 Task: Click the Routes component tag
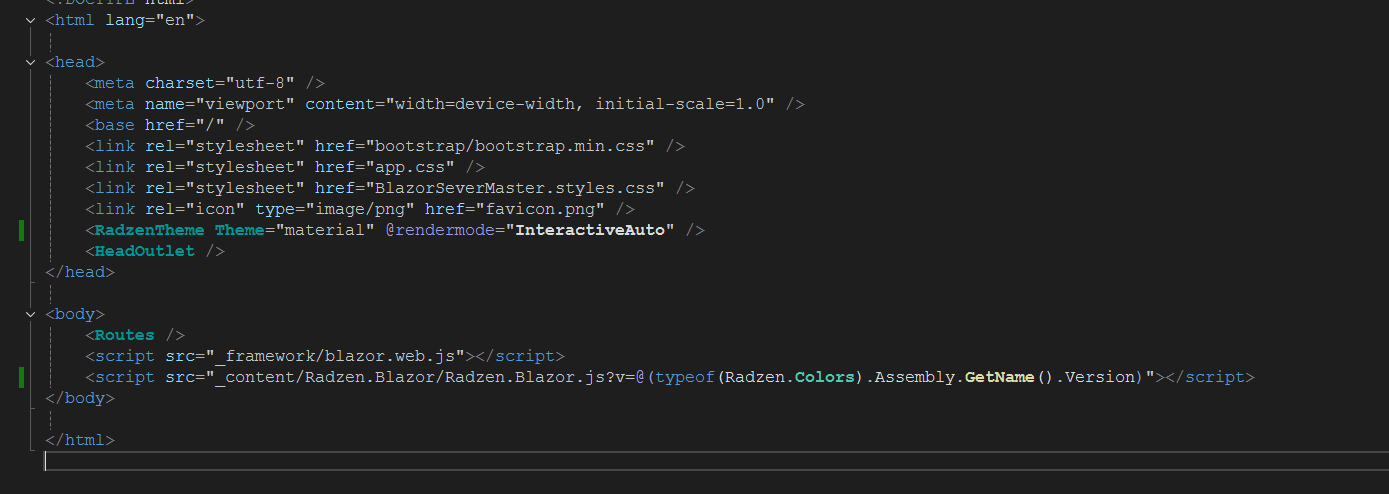[x=125, y=335]
